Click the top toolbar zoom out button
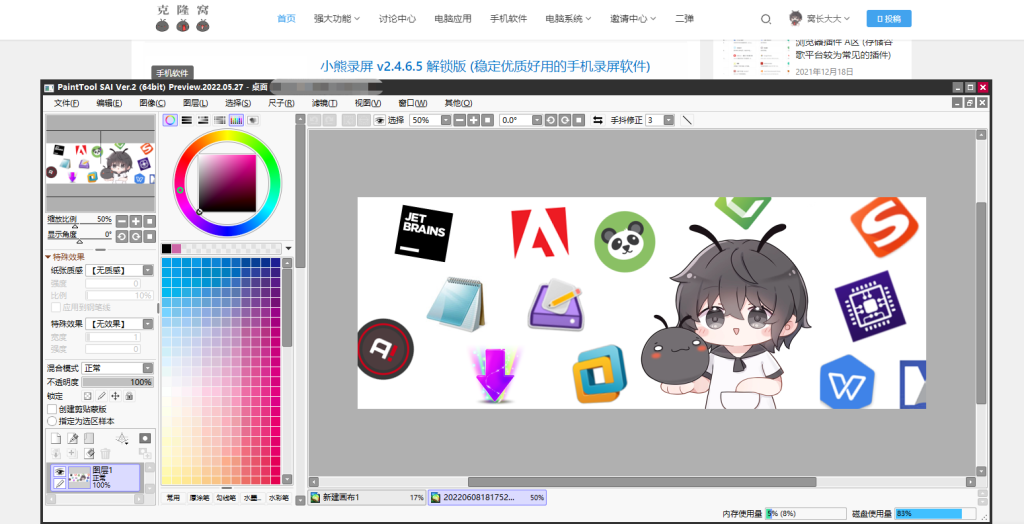The width and height of the screenshot is (1024, 524). coord(460,120)
